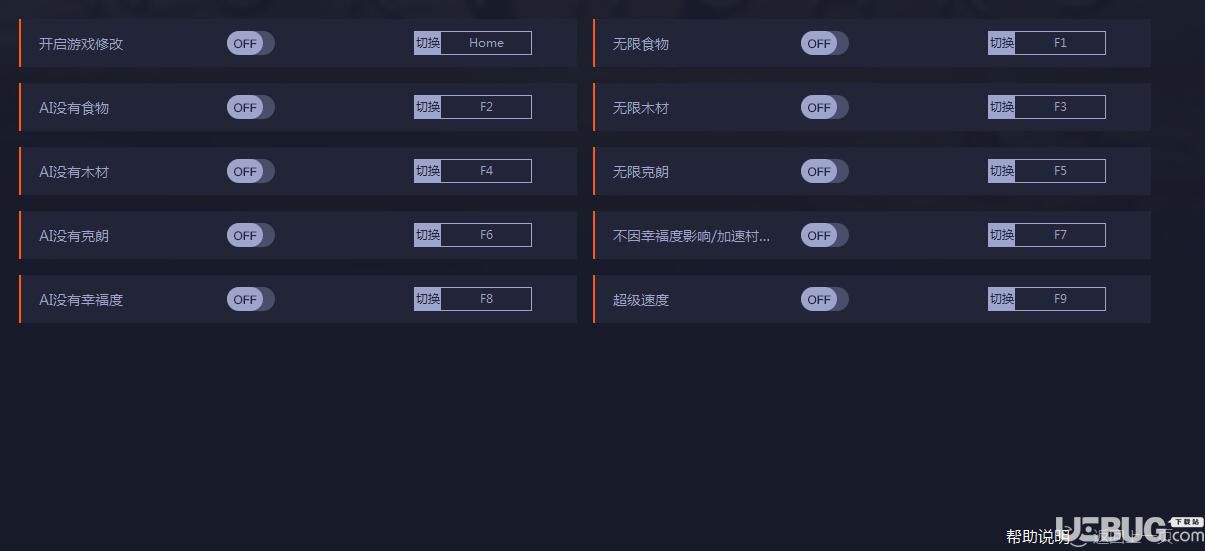
Task: Click the 切换 label beside F6
Action: [x=428, y=235]
